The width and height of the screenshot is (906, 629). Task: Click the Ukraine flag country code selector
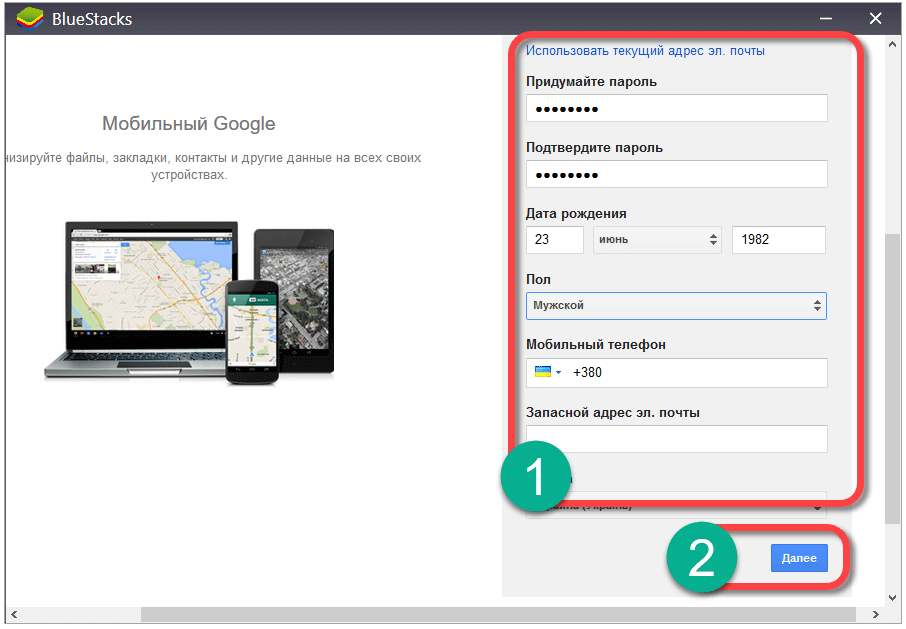548,372
